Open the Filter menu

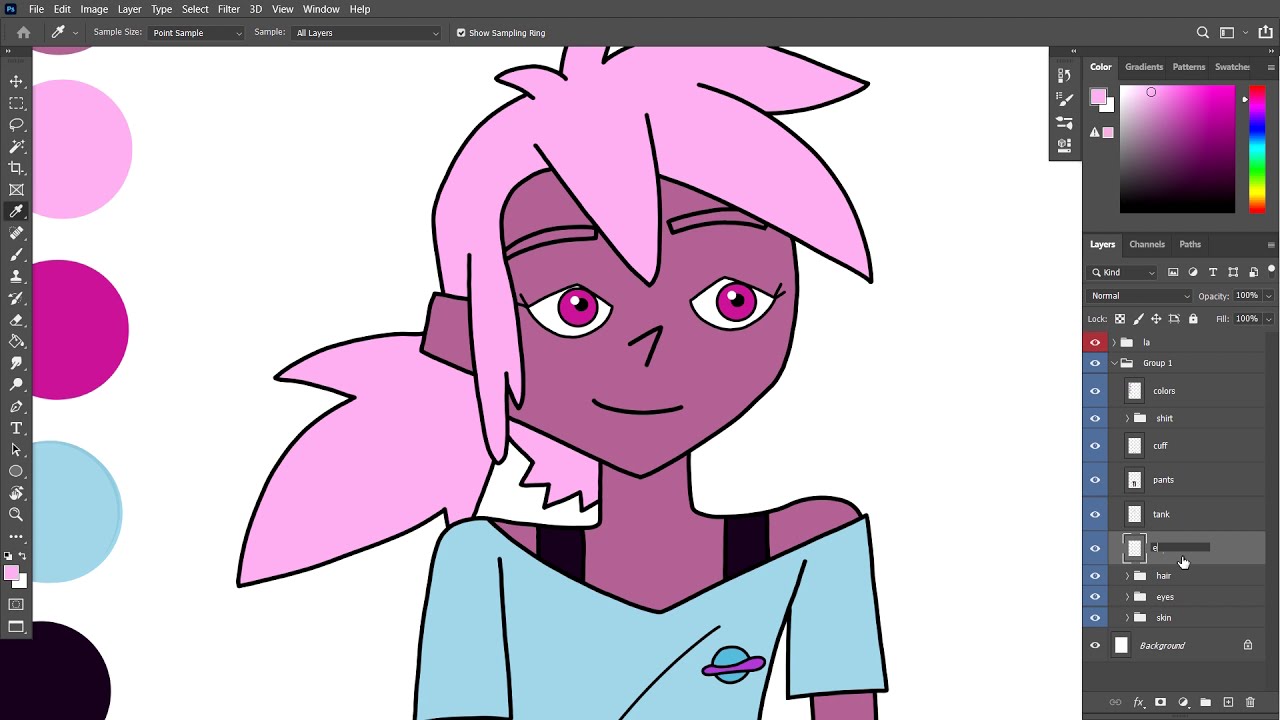click(x=229, y=9)
